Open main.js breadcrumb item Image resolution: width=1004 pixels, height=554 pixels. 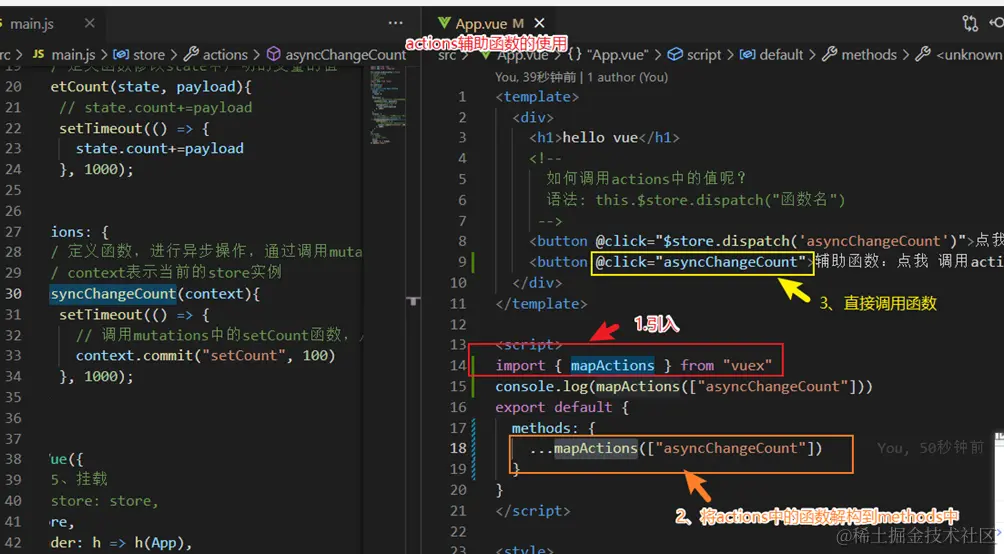(74, 55)
